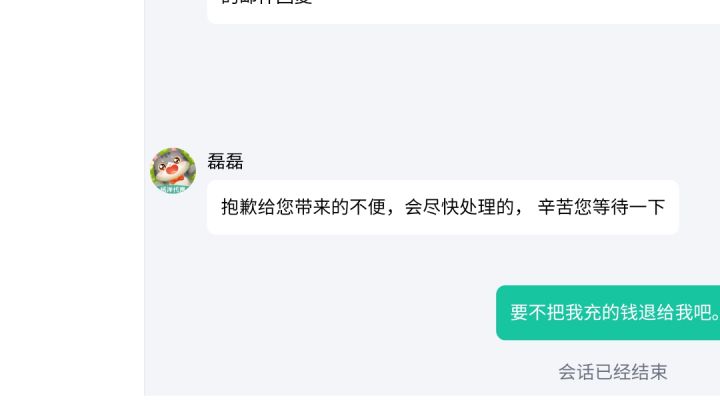
Task: Click the 会话已经结束 status notice
Action: (613, 372)
